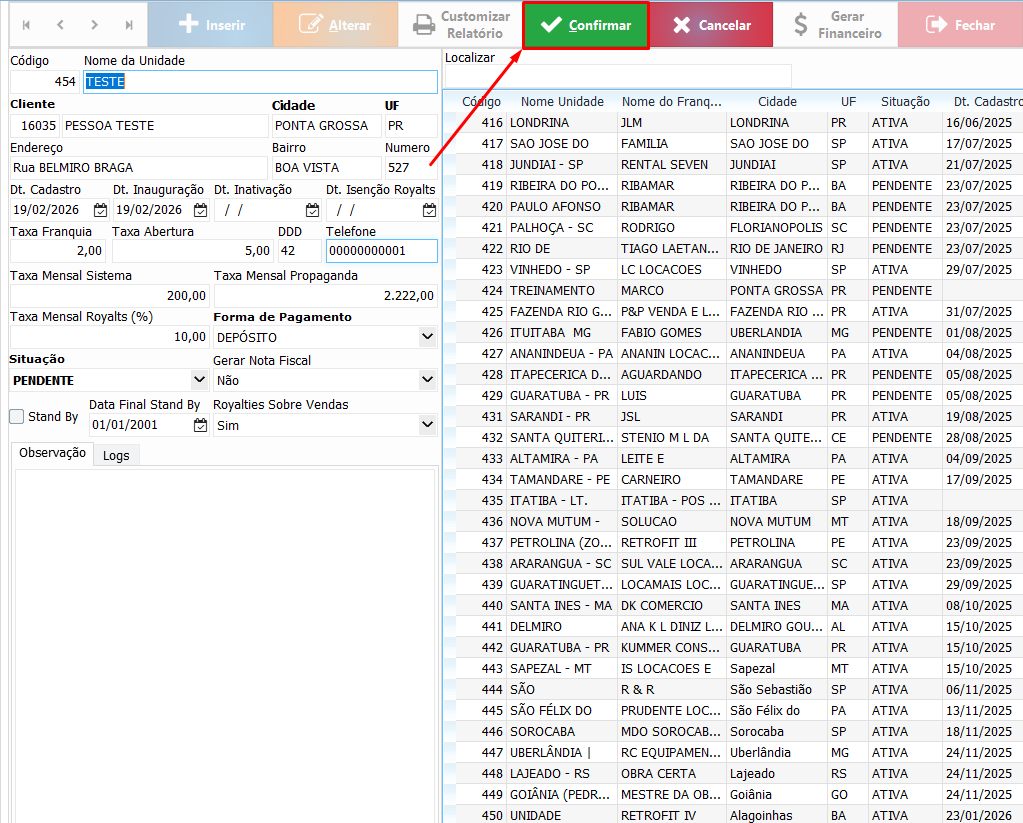The width and height of the screenshot is (1023, 823).
Task: Jump to the last record arrow
Action: pyautogui.click(x=129, y=25)
